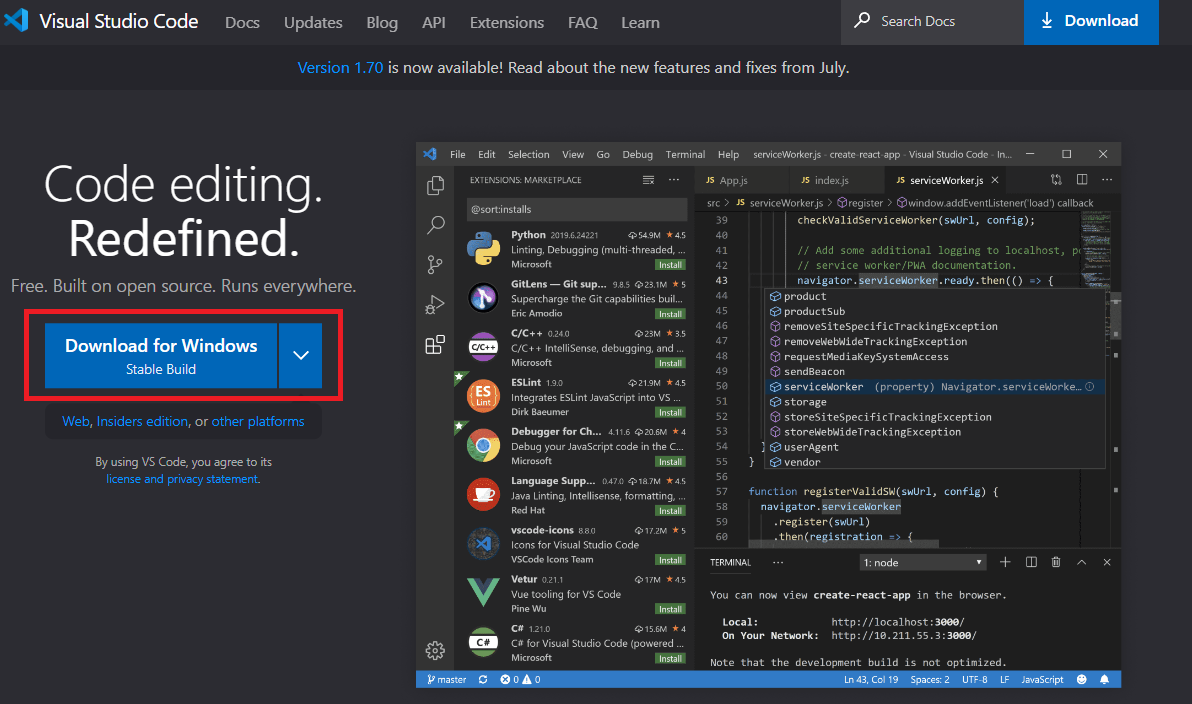
Task: Open the Version 1.70 link
Action: click(x=340, y=68)
